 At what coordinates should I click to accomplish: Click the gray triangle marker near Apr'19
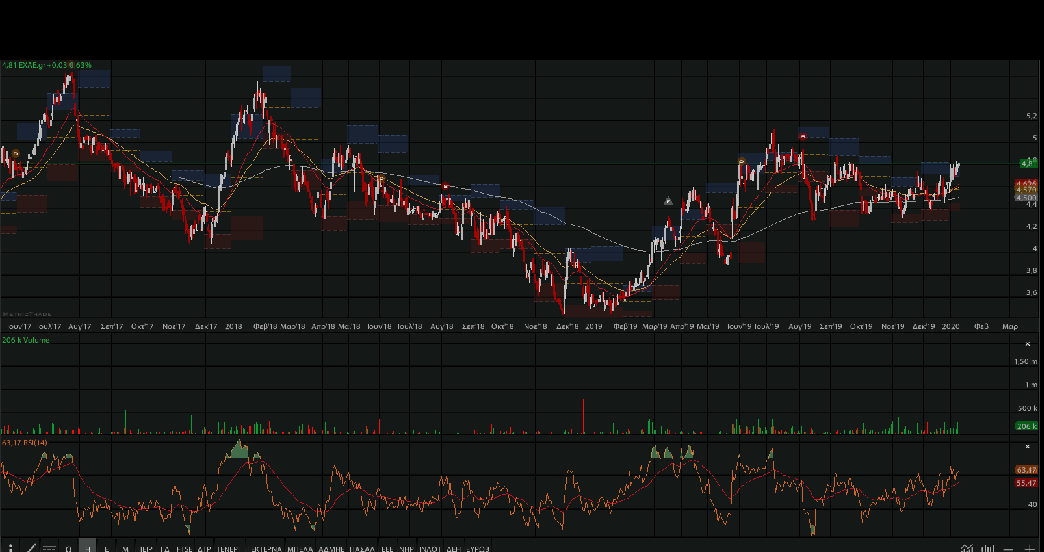click(x=668, y=201)
